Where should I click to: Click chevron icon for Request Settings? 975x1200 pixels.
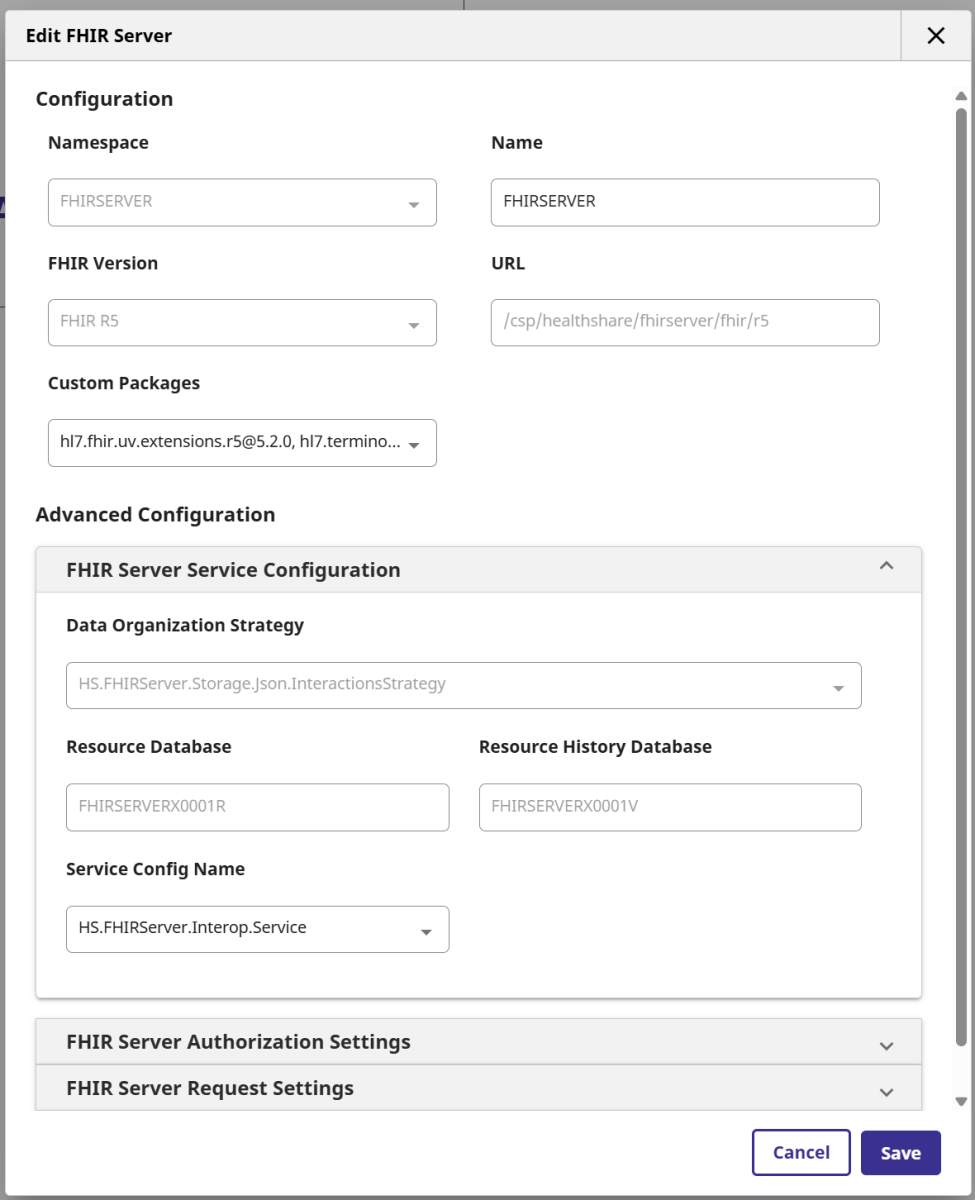click(885, 1092)
